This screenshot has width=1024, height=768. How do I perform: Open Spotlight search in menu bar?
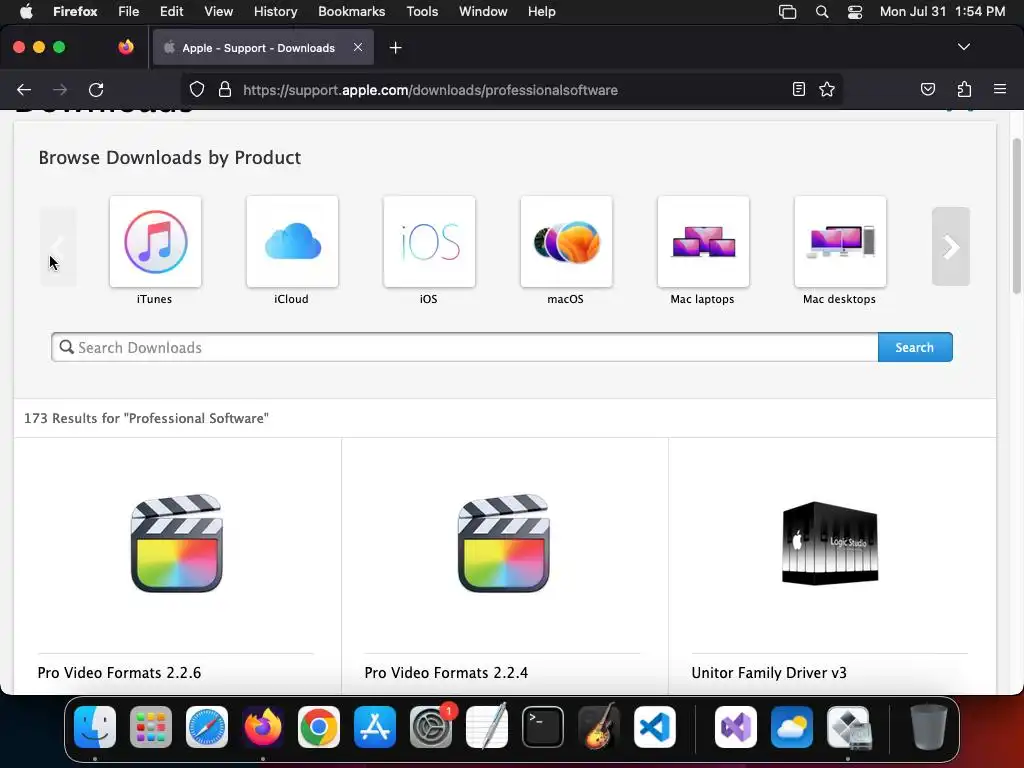tap(822, 12)
